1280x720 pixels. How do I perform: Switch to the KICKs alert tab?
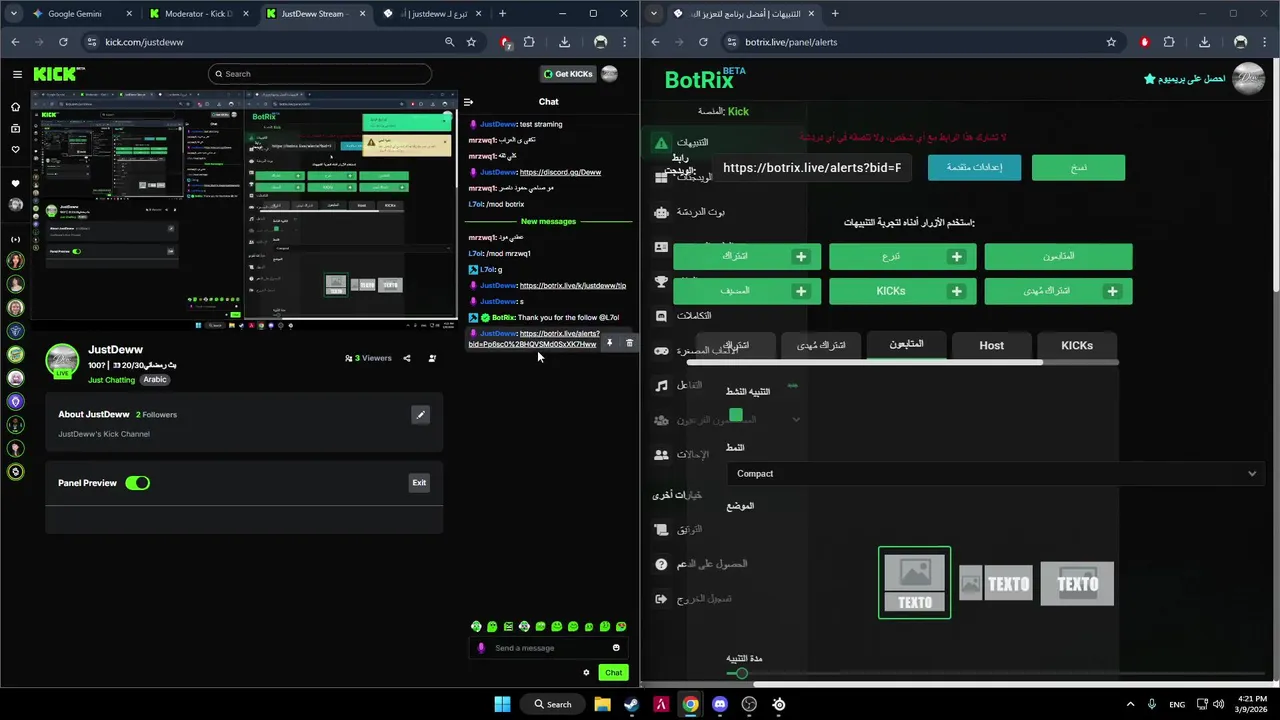pos(1077,345)
